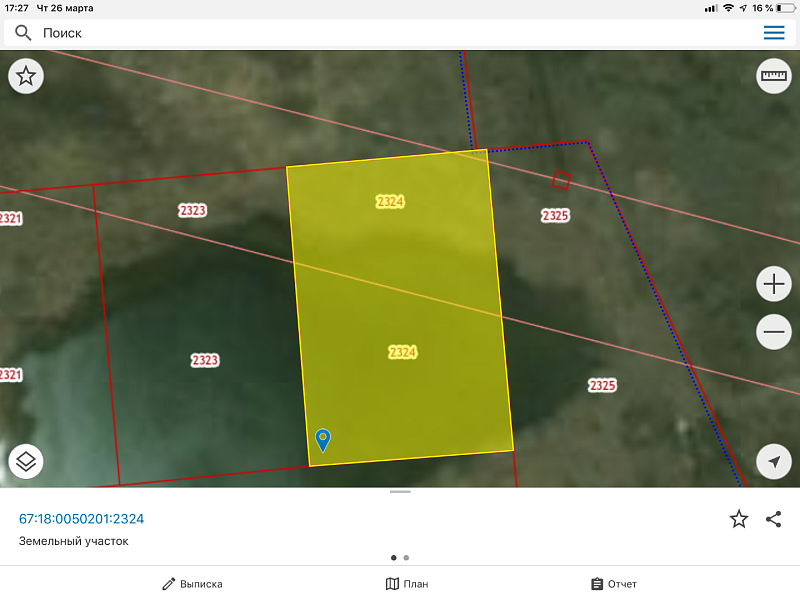Select the upper parcel 2323 label
800x600 pixels.
point(193,210)
